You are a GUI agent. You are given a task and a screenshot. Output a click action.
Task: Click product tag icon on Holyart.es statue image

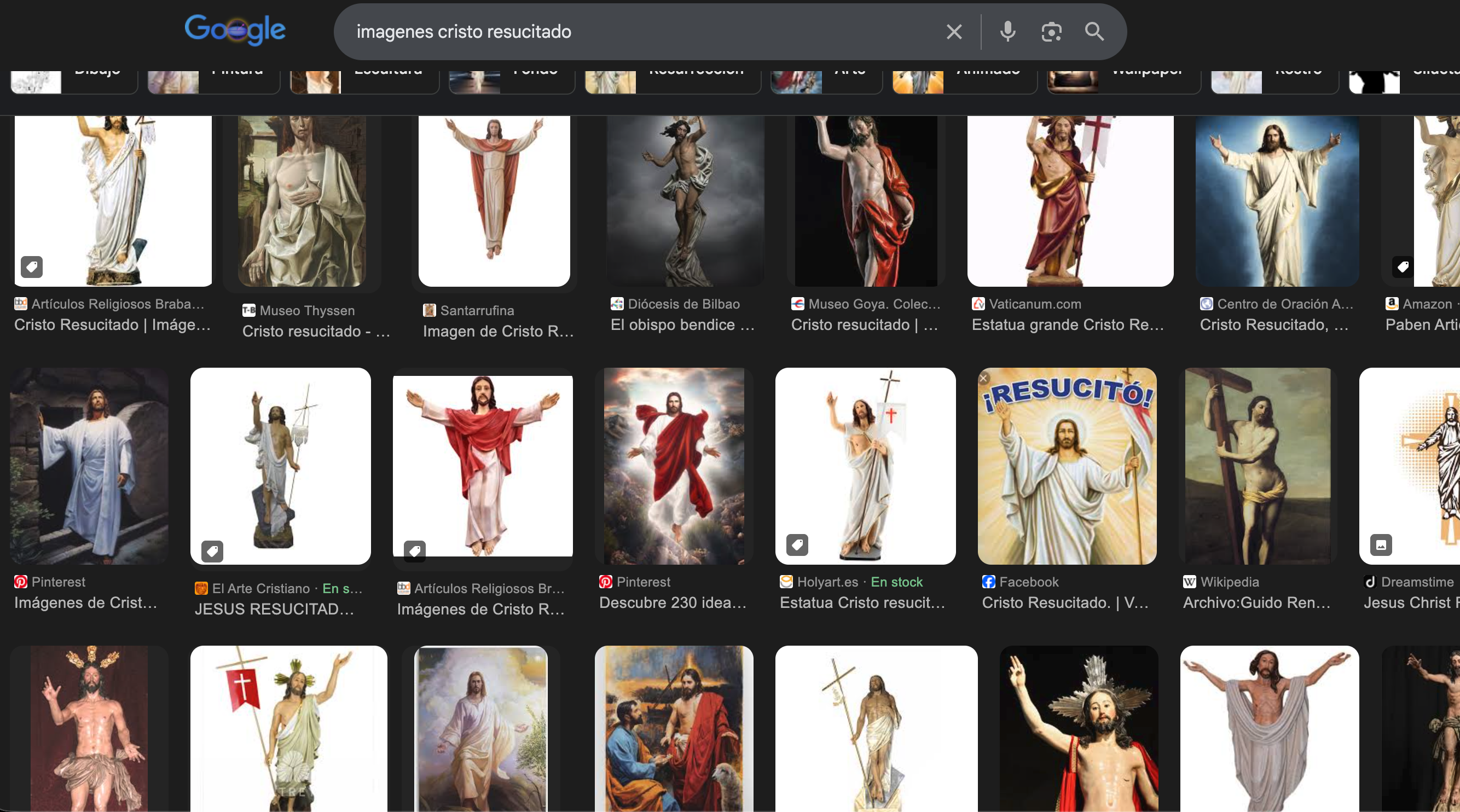(797, 544)
